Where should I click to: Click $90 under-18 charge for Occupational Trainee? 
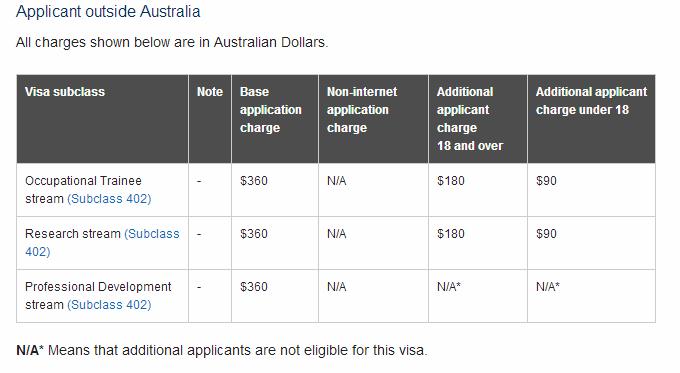tap(546, 180)
